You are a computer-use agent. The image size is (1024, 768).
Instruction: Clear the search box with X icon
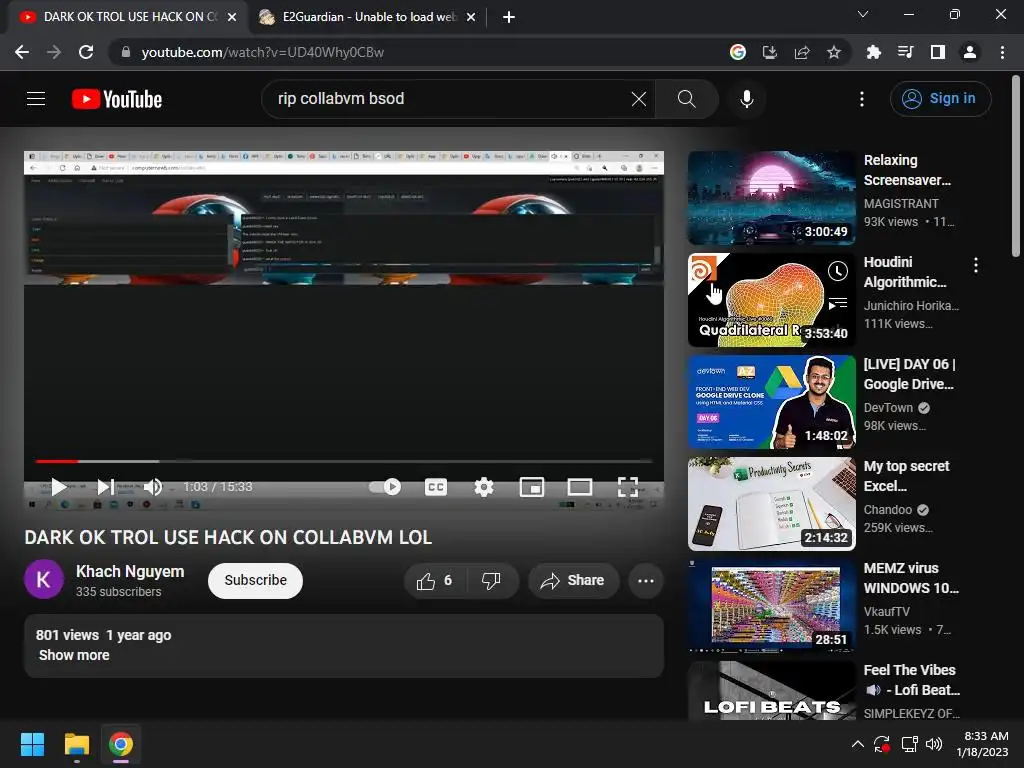click(x=639, y=99)
